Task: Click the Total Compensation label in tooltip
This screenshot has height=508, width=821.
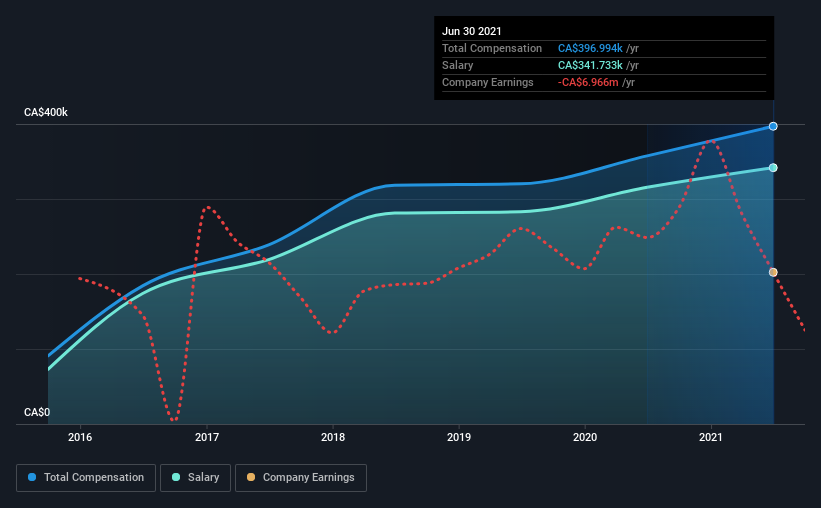Action: (x=492, y=48)
